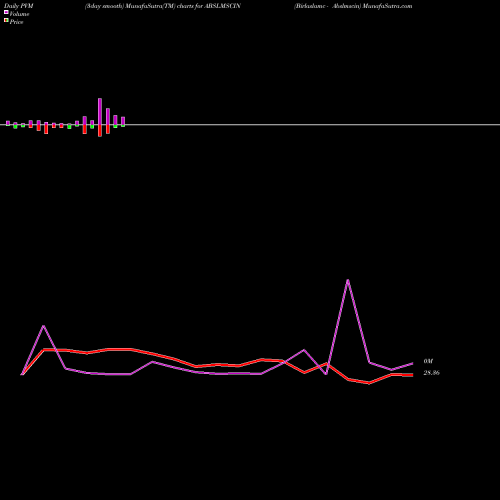Image resolution: width=500 pixels, height=500 pixels.
Task: Click the MunafaSutra.com text in header
Action: [x=387, y=6]
